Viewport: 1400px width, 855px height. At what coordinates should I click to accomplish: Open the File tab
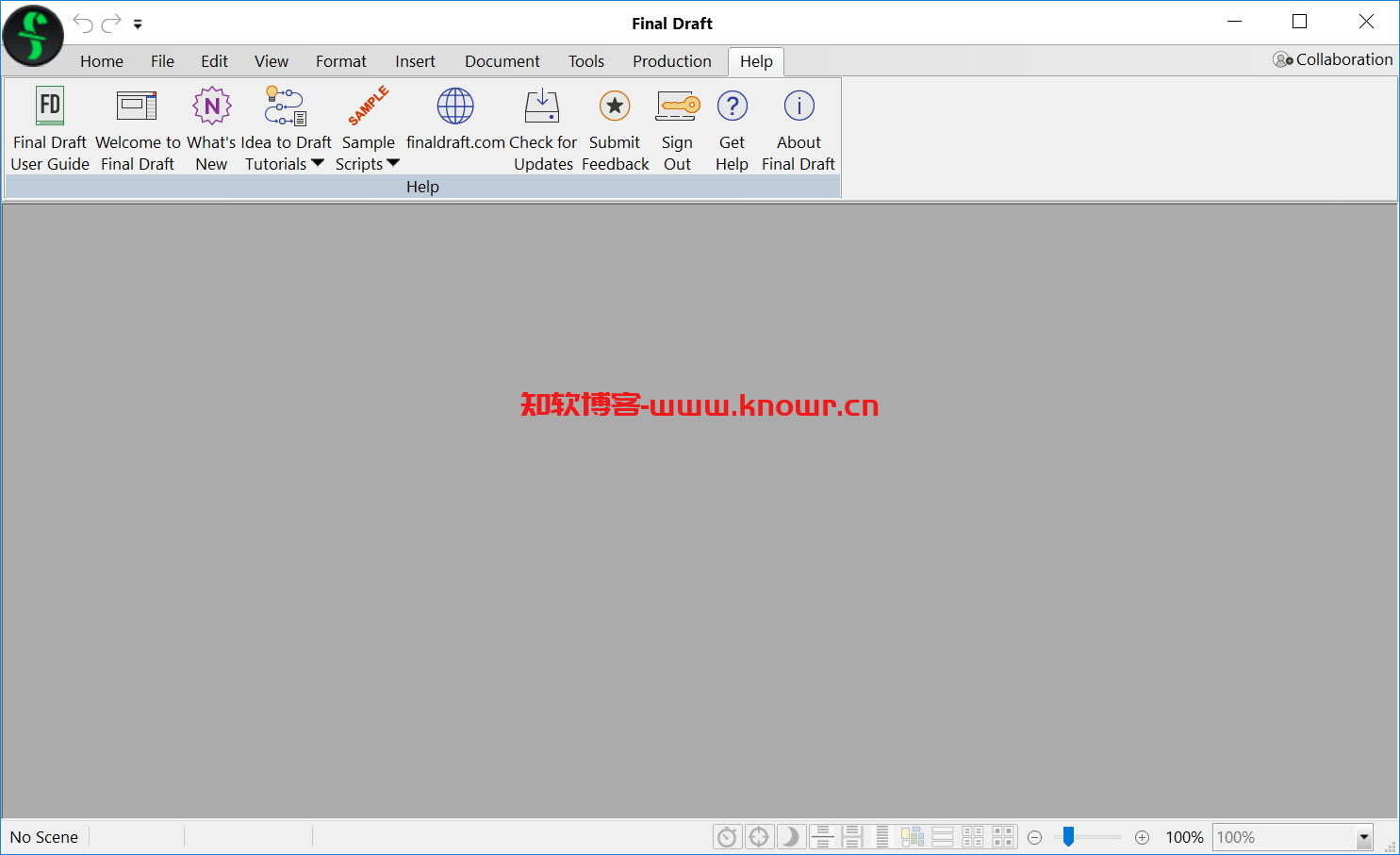point(162,61)
